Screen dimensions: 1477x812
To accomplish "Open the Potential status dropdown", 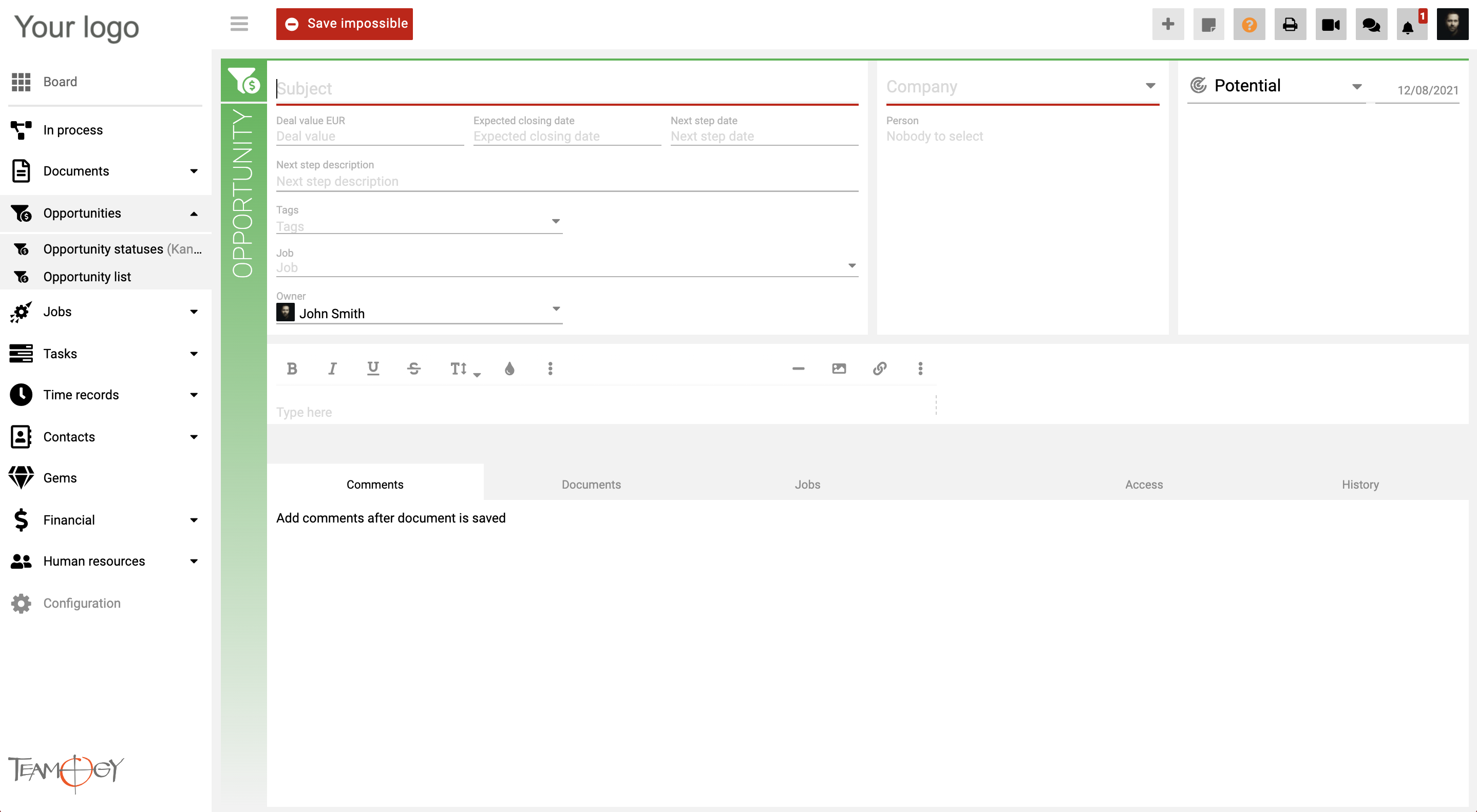I will coord(1276,86).
